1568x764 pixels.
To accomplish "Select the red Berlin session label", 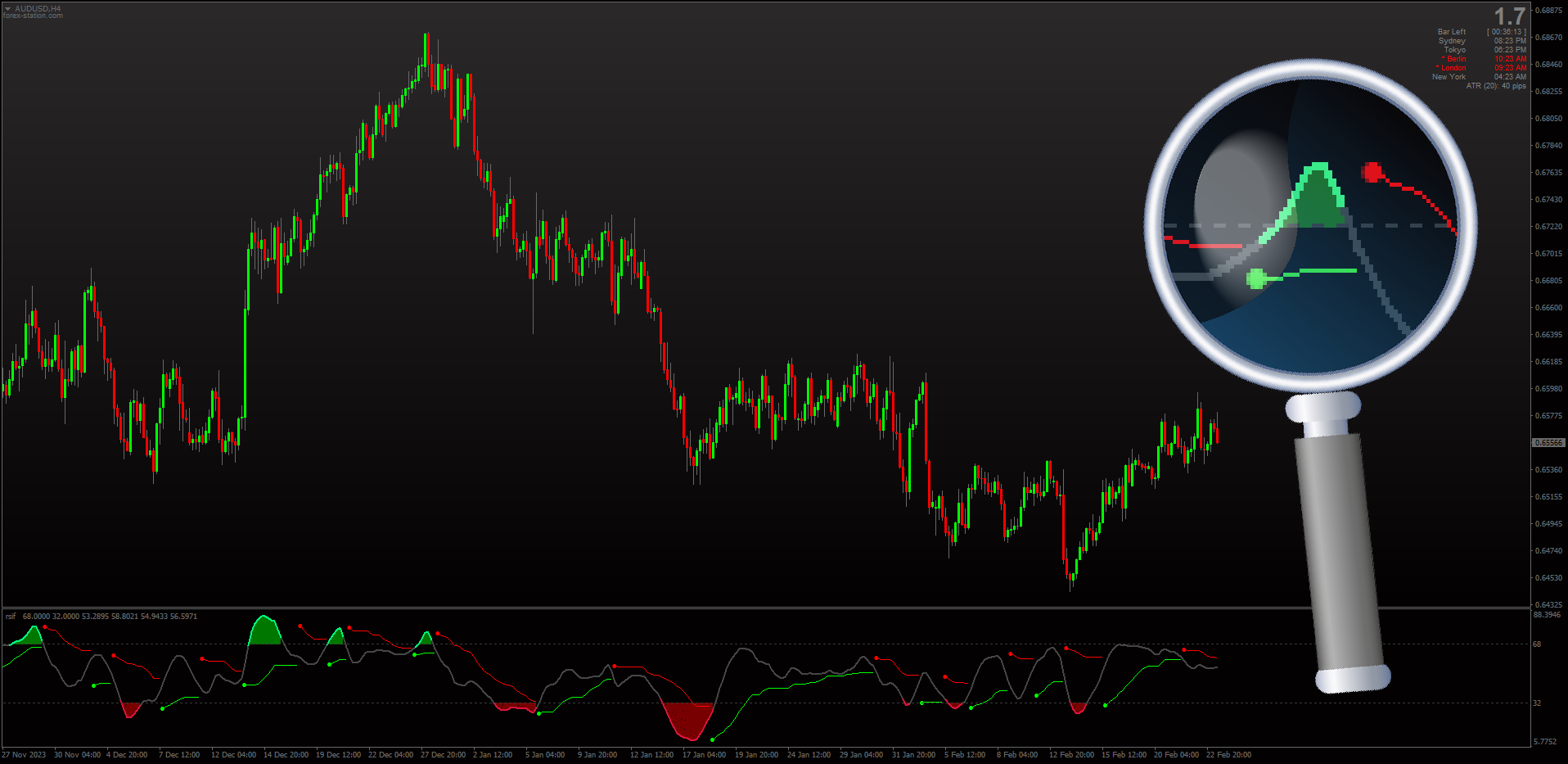I will (x=1454, y=59).
